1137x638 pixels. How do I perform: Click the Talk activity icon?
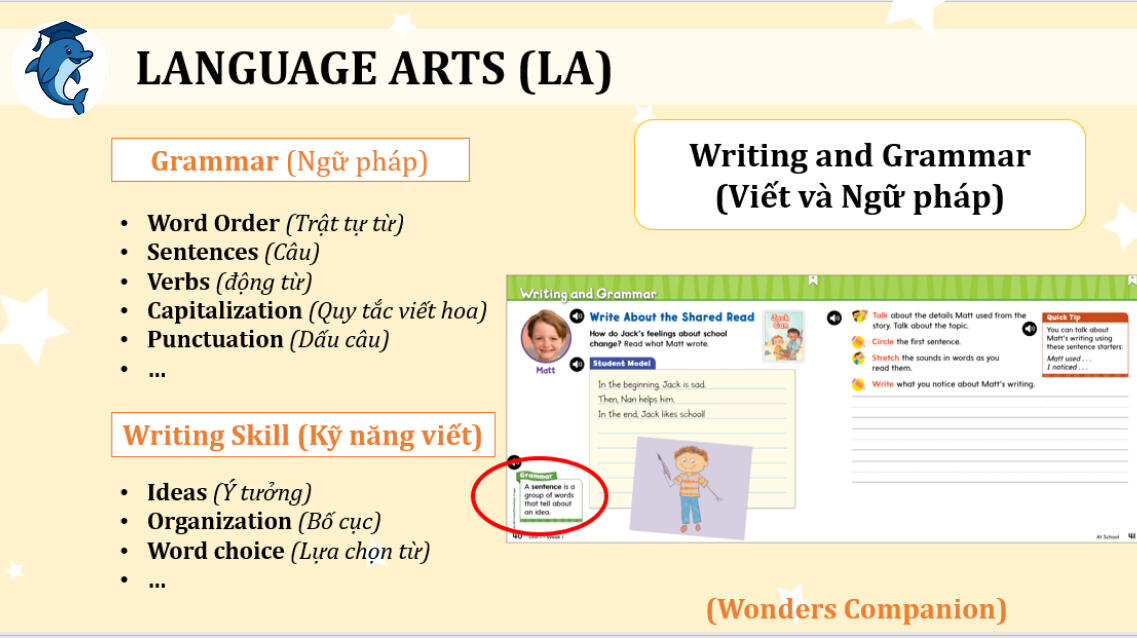point(859,317)
